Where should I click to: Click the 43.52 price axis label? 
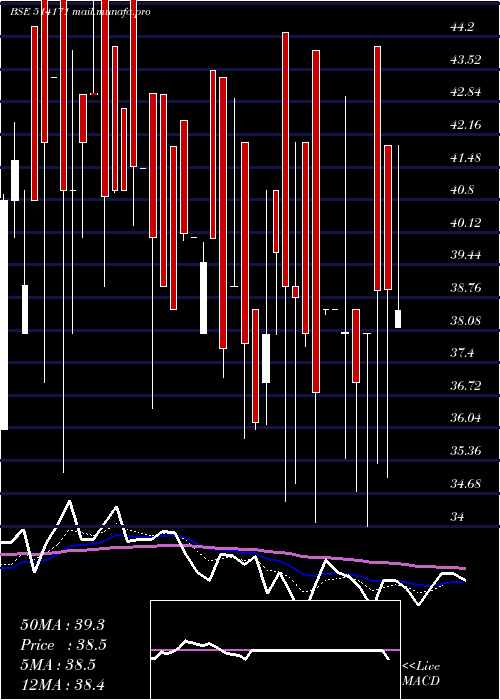click(466, 60)
